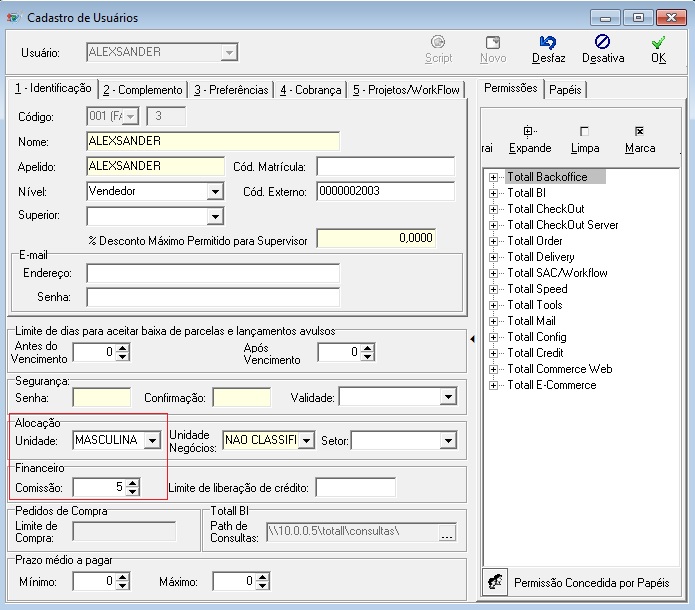This screenshot has width=695, height=610.
Task: Increase the Prazo médio Máximo value
Action: pyautogui.click(x=263, y=577)
